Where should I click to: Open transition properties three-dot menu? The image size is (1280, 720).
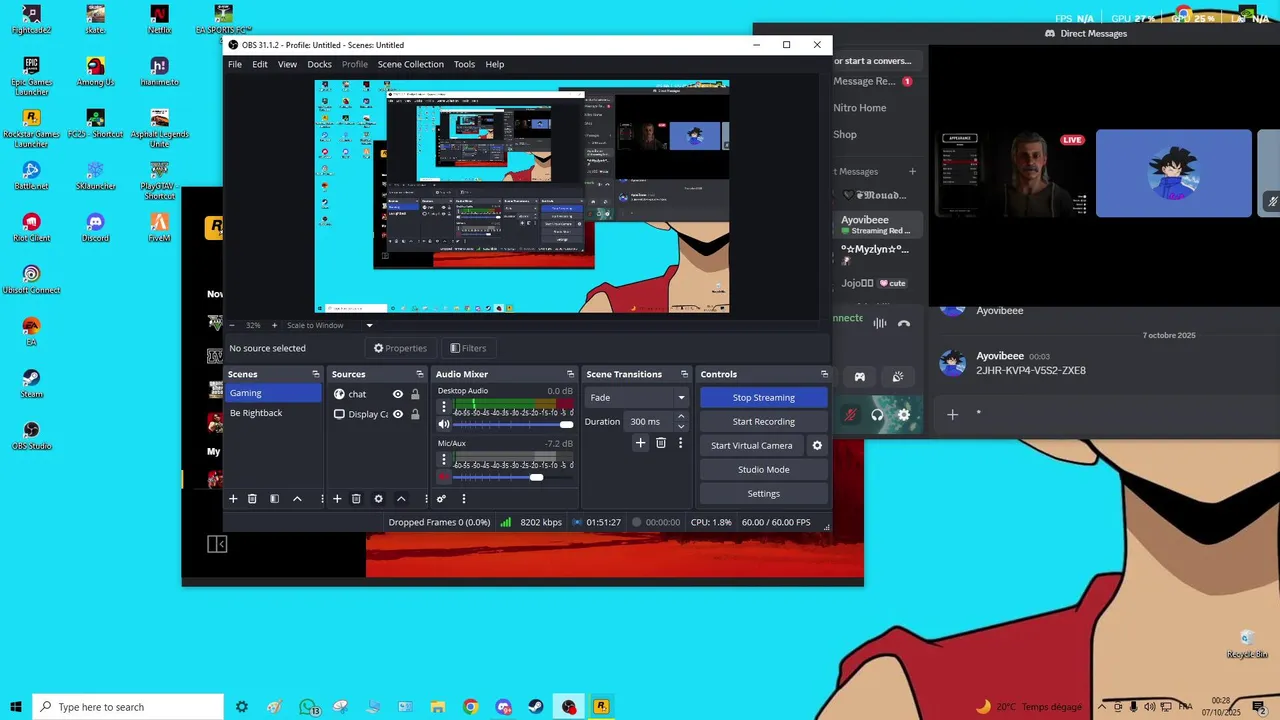(x=681, y=443)
